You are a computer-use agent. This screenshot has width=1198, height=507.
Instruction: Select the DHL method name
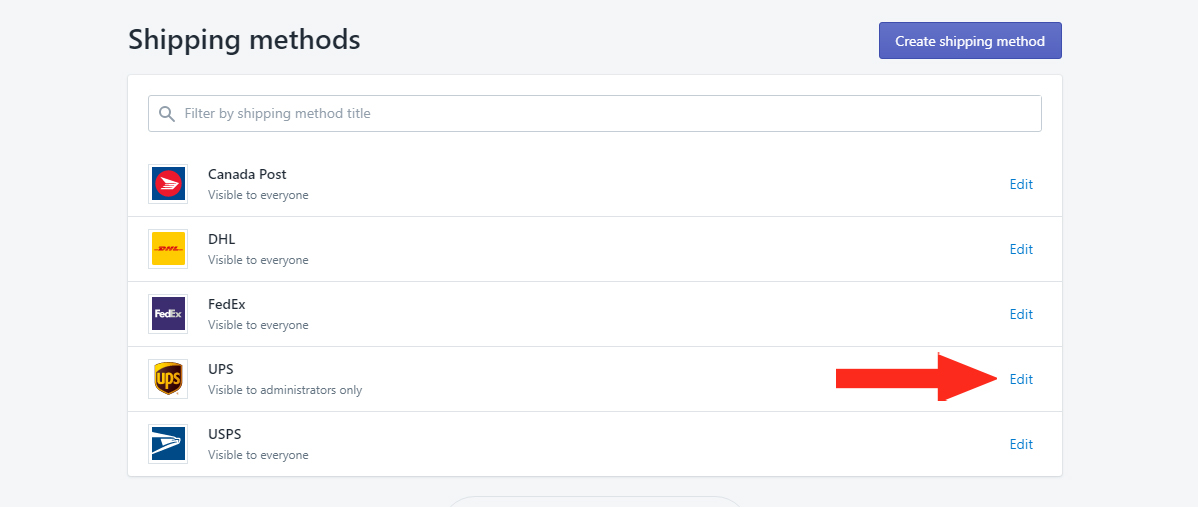[222, 239]
